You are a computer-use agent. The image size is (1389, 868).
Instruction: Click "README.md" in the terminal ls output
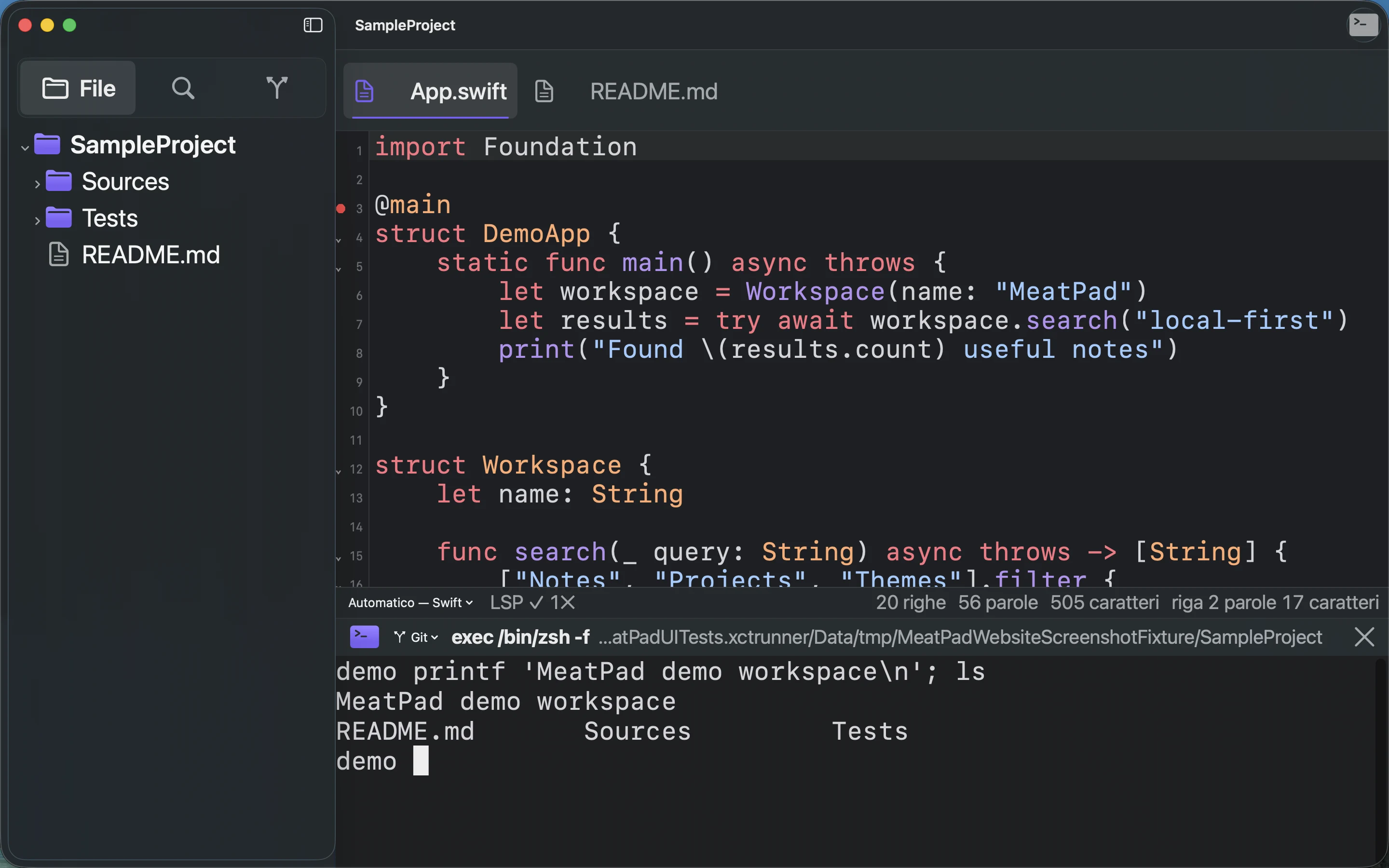click(405, 732)
